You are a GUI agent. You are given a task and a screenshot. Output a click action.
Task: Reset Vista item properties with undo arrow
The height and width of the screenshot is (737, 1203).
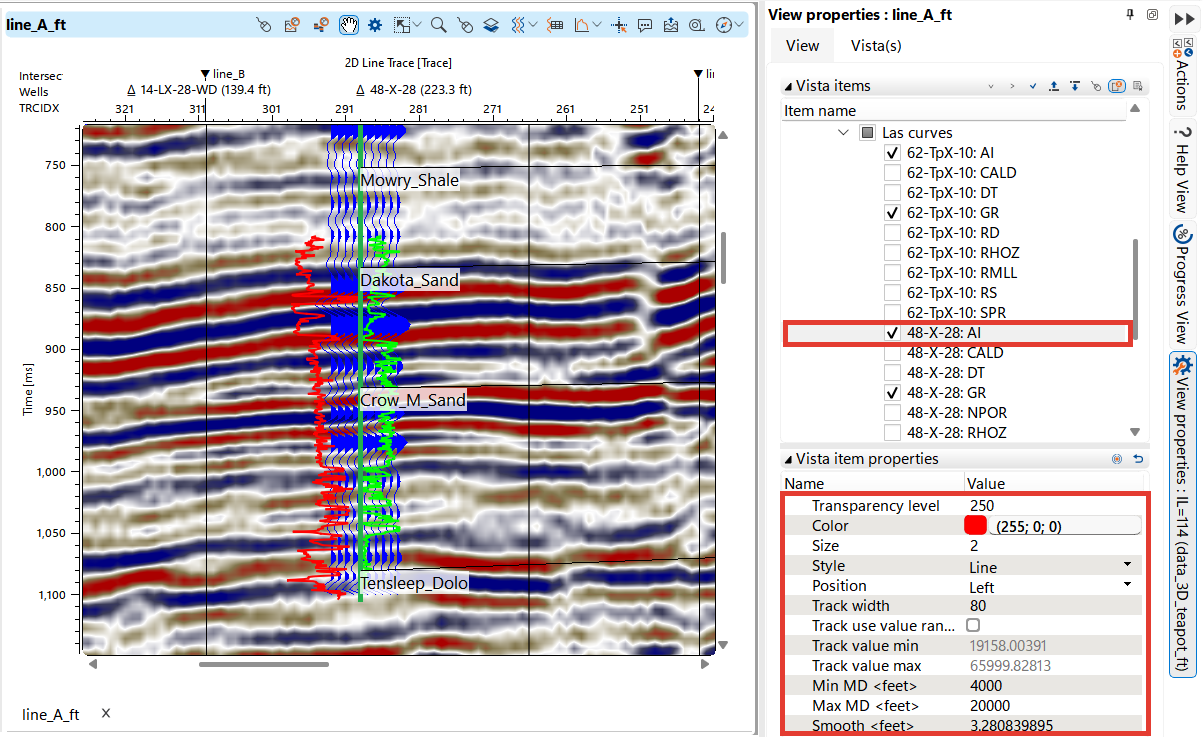[1137, 459]
